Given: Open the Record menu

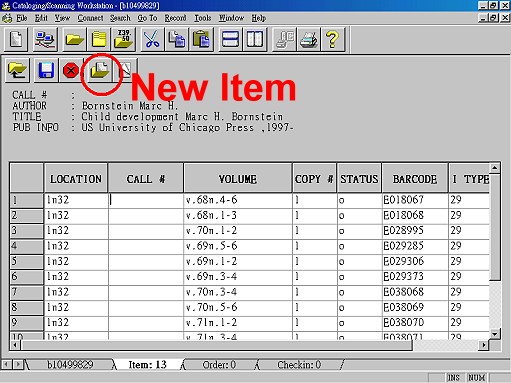Looking at the screenshot, I should [x=175, y=18].
